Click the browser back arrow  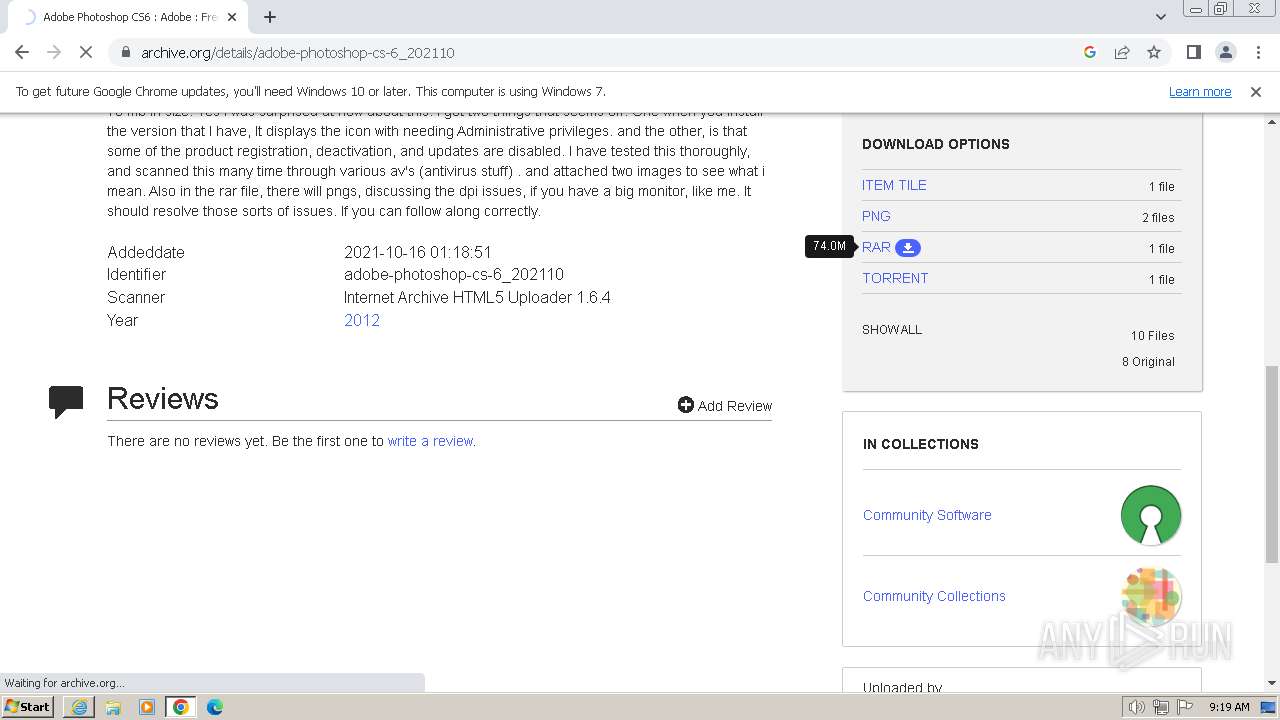[22, 52]
